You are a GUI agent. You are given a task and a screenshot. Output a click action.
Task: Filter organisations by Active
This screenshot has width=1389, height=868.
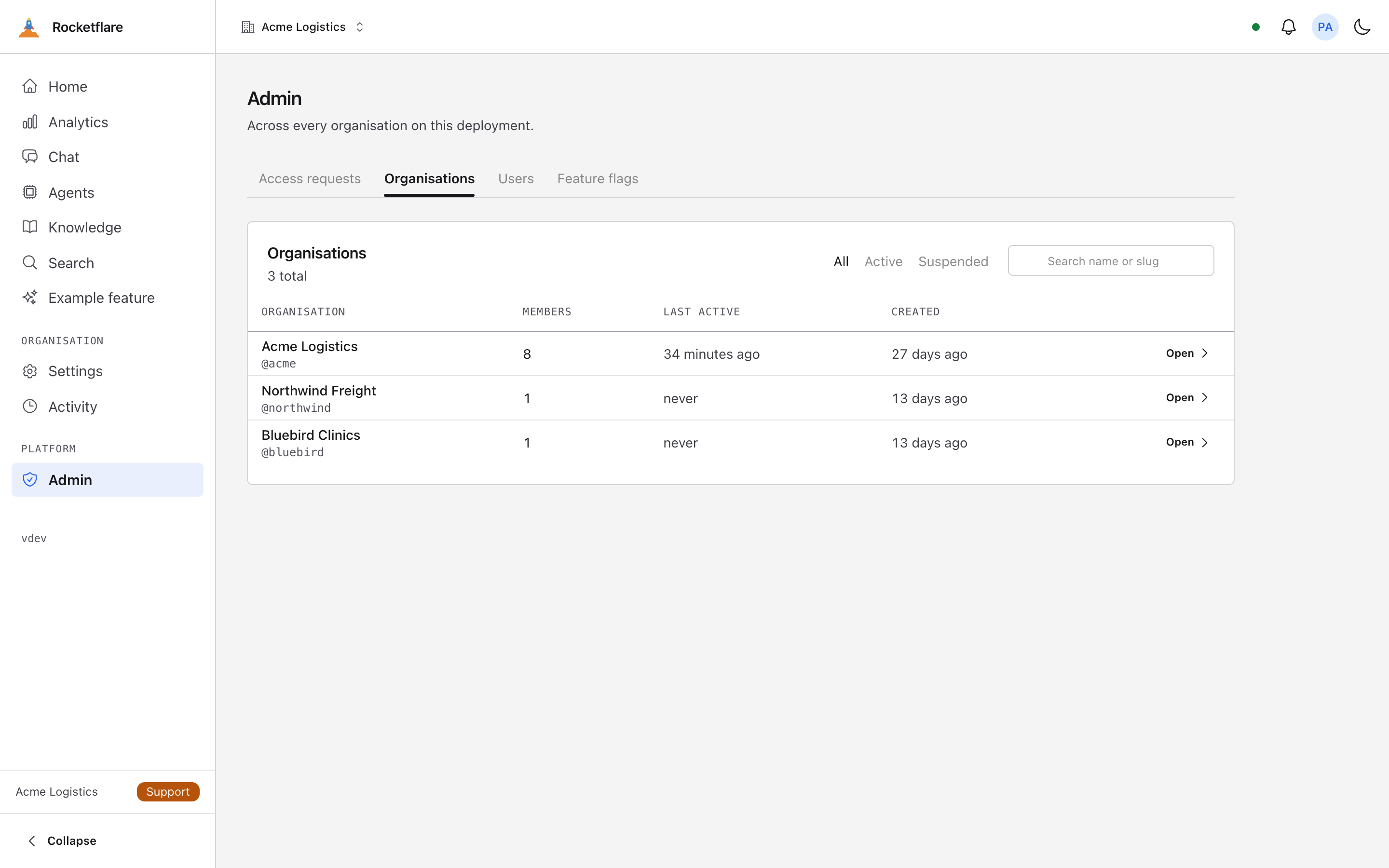(x=884, y=262)
